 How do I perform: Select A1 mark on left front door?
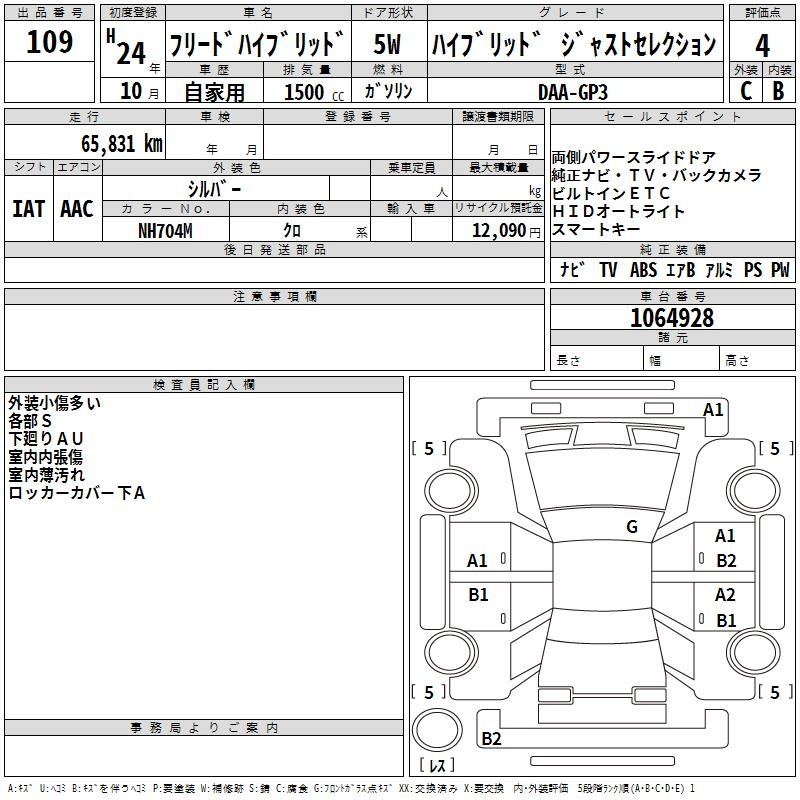click(x=477, y=561)
